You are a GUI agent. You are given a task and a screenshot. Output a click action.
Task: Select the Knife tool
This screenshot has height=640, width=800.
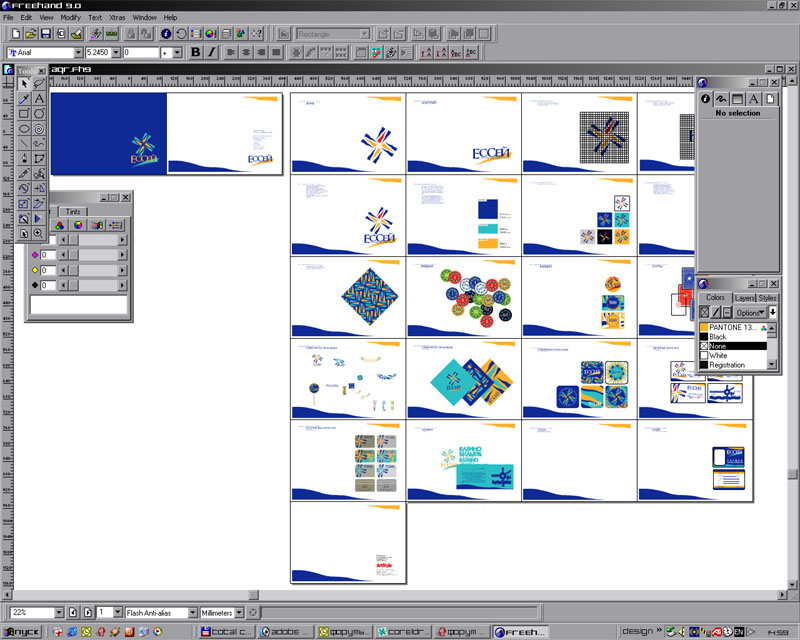[24, 174]
